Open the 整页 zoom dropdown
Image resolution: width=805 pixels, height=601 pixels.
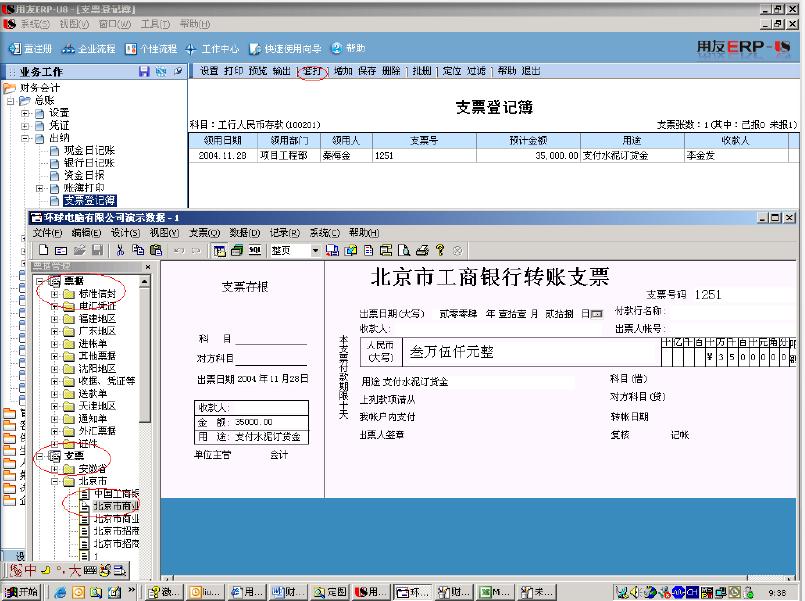pyautogui.click(x=315, y=250)
